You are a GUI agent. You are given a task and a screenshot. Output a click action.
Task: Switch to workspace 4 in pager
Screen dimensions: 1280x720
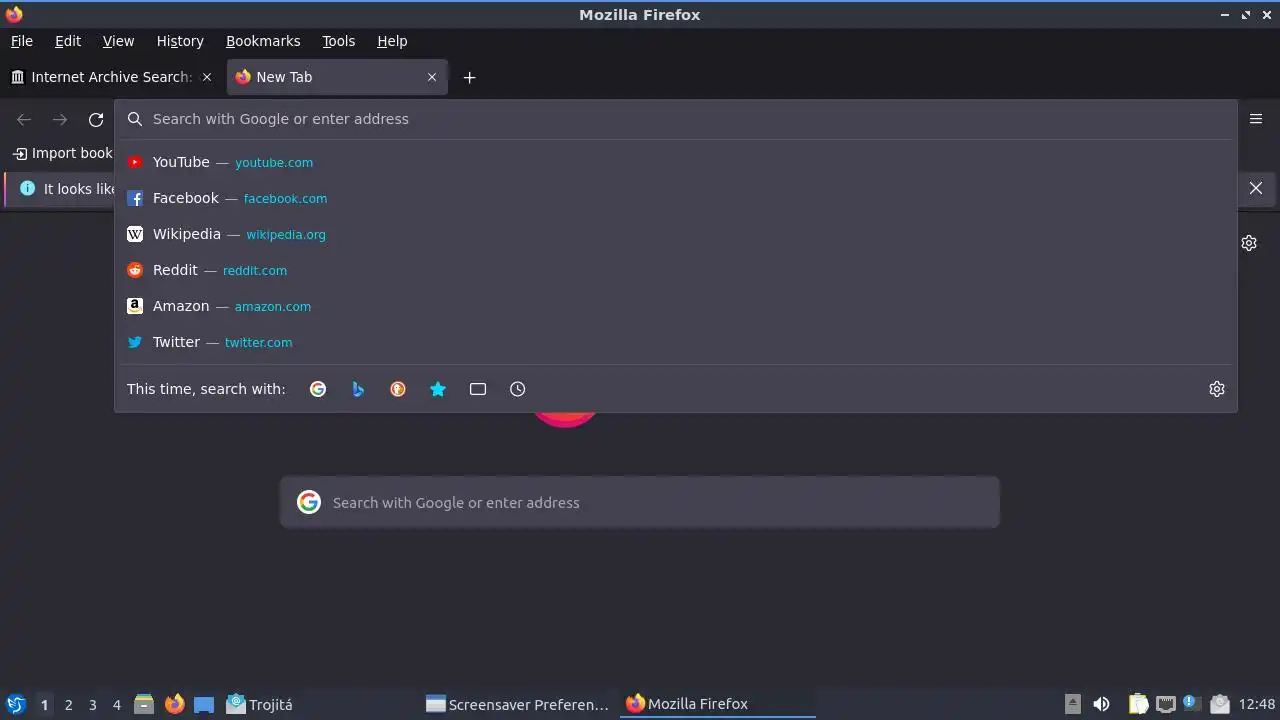(116, 704)
